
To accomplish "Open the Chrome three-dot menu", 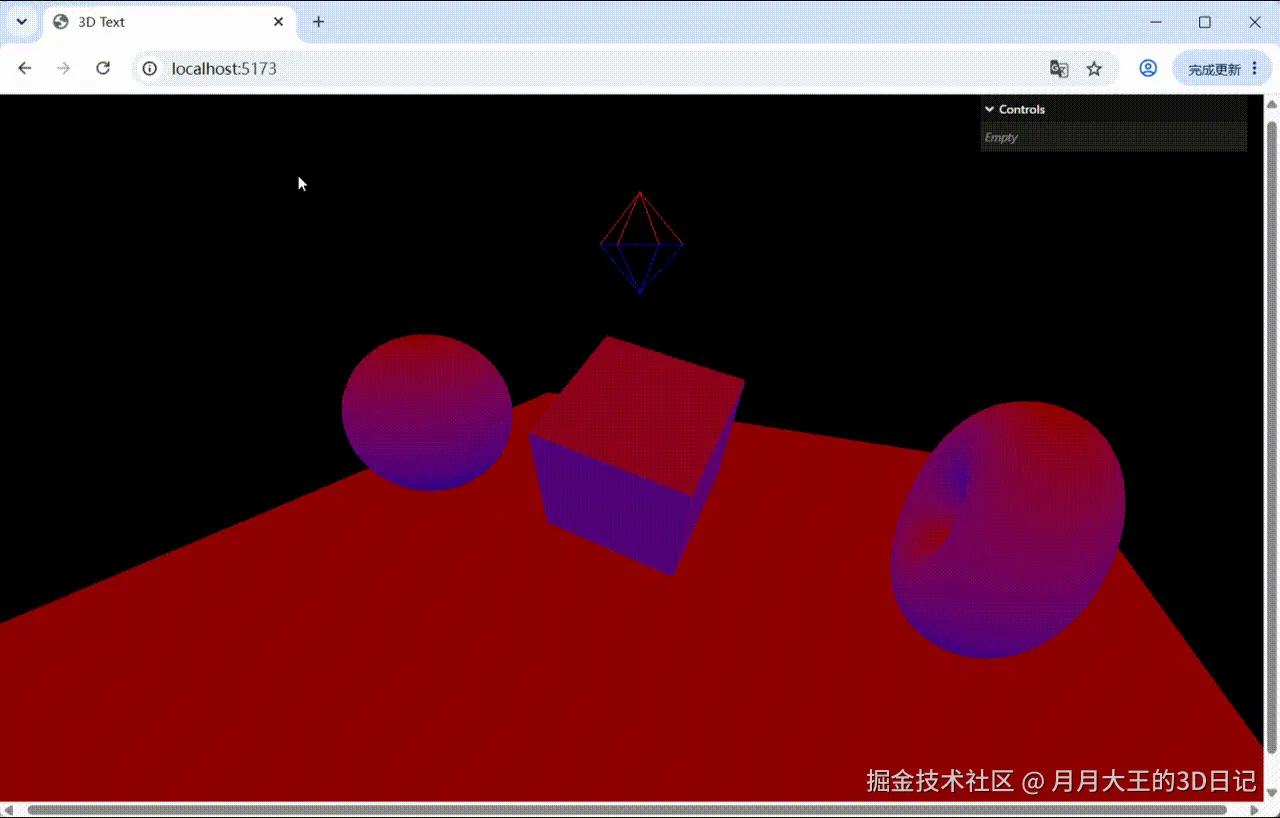I will [1255, 68].
